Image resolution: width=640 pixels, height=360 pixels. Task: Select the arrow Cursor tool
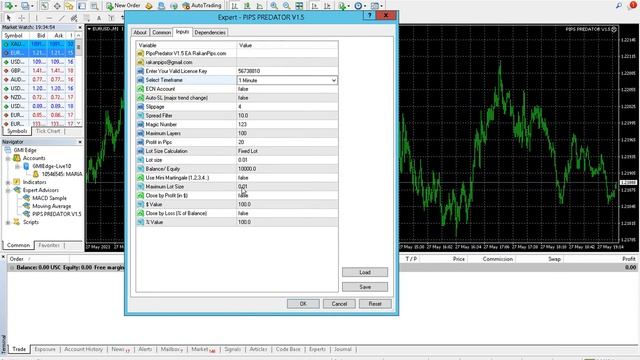click(9, 18)
